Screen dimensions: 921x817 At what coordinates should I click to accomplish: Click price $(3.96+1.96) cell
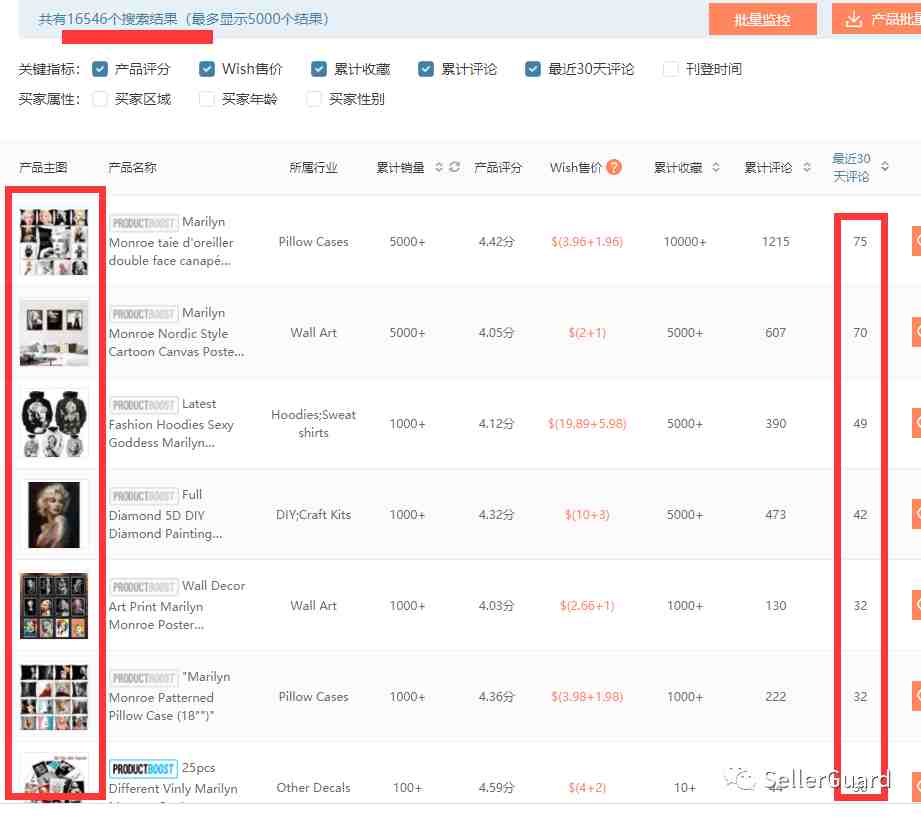coord(587,242)
